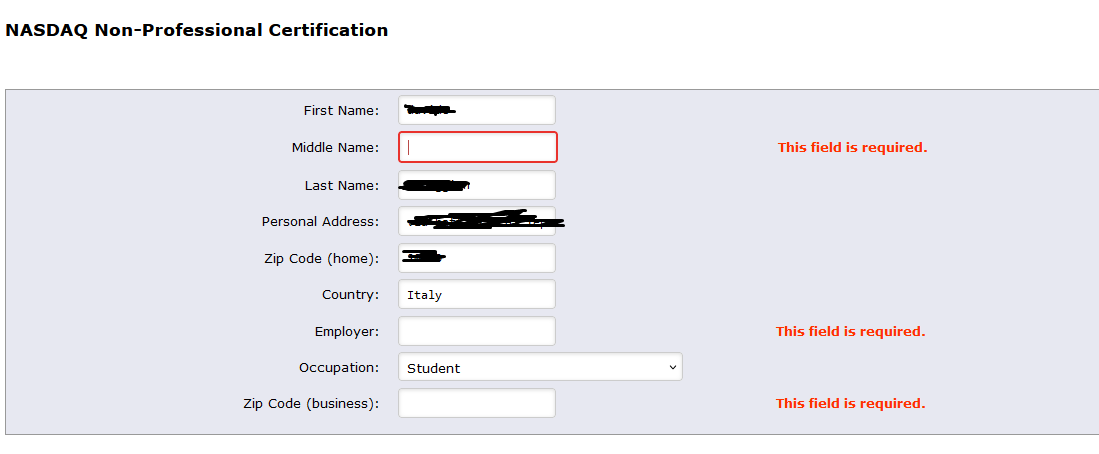Click the "Personal Address:" label

pos(320,221)
